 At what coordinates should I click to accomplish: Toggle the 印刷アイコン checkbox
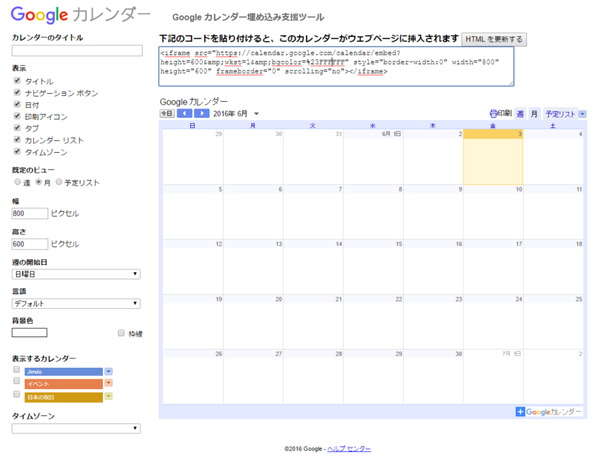pyautogui.click(x=17, y=116)
